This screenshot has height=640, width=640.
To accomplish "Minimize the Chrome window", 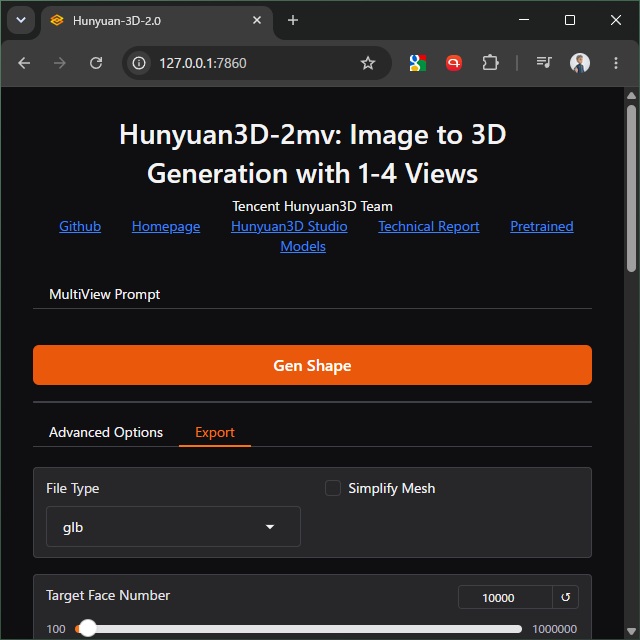I will pyautogui.click(x=524, y=20).
